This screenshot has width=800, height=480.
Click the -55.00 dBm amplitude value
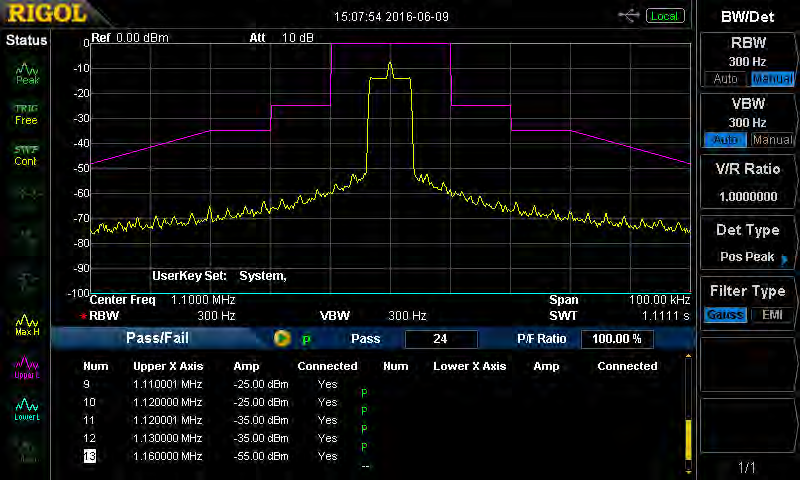[261, 456]
